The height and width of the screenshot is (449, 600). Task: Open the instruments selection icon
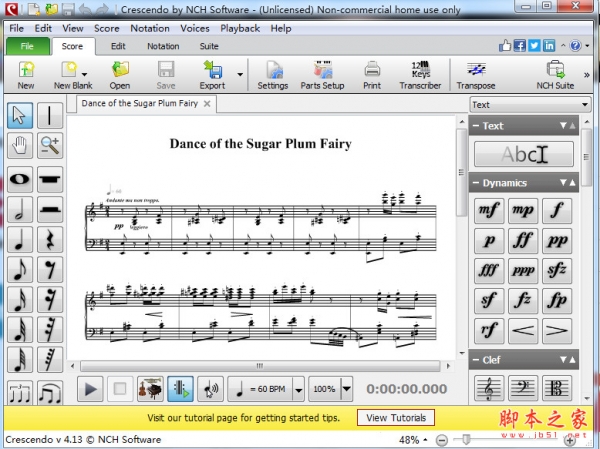[x=150, y=389]
